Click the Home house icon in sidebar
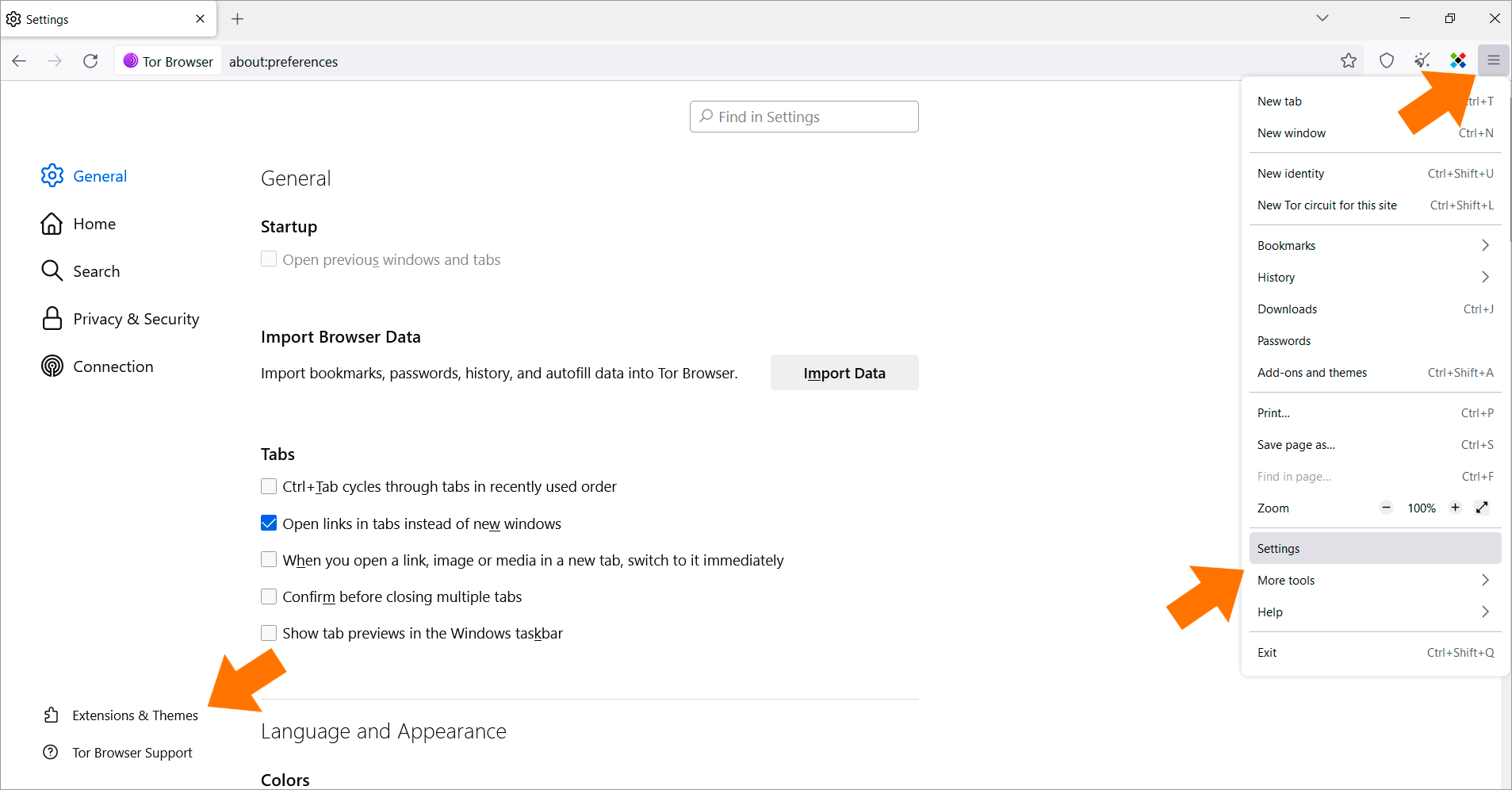Image resolution: width=1512 pixels, height=790 pixels. coord(52,224)
